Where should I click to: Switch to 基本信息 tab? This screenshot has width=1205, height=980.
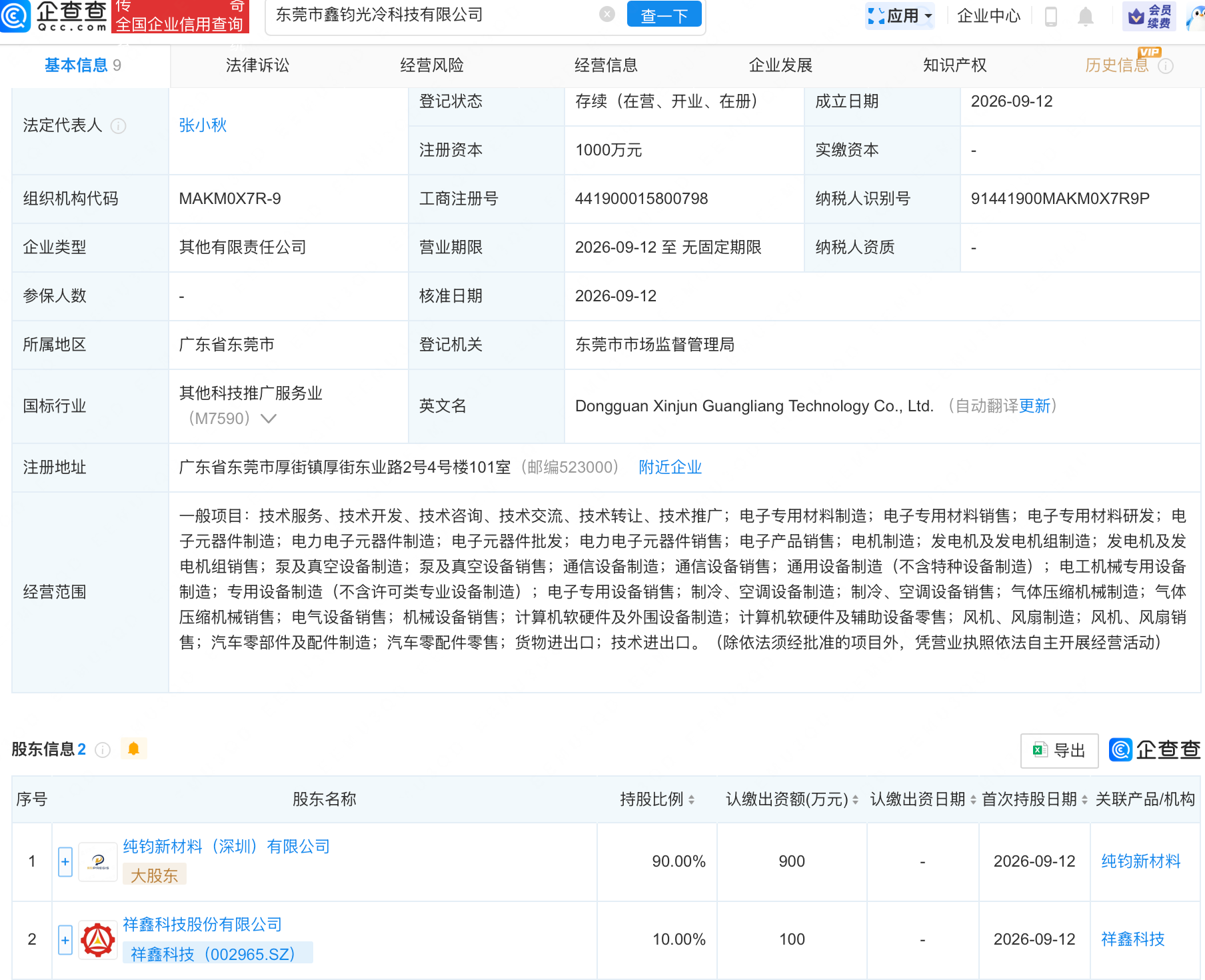tap(83, 65)
